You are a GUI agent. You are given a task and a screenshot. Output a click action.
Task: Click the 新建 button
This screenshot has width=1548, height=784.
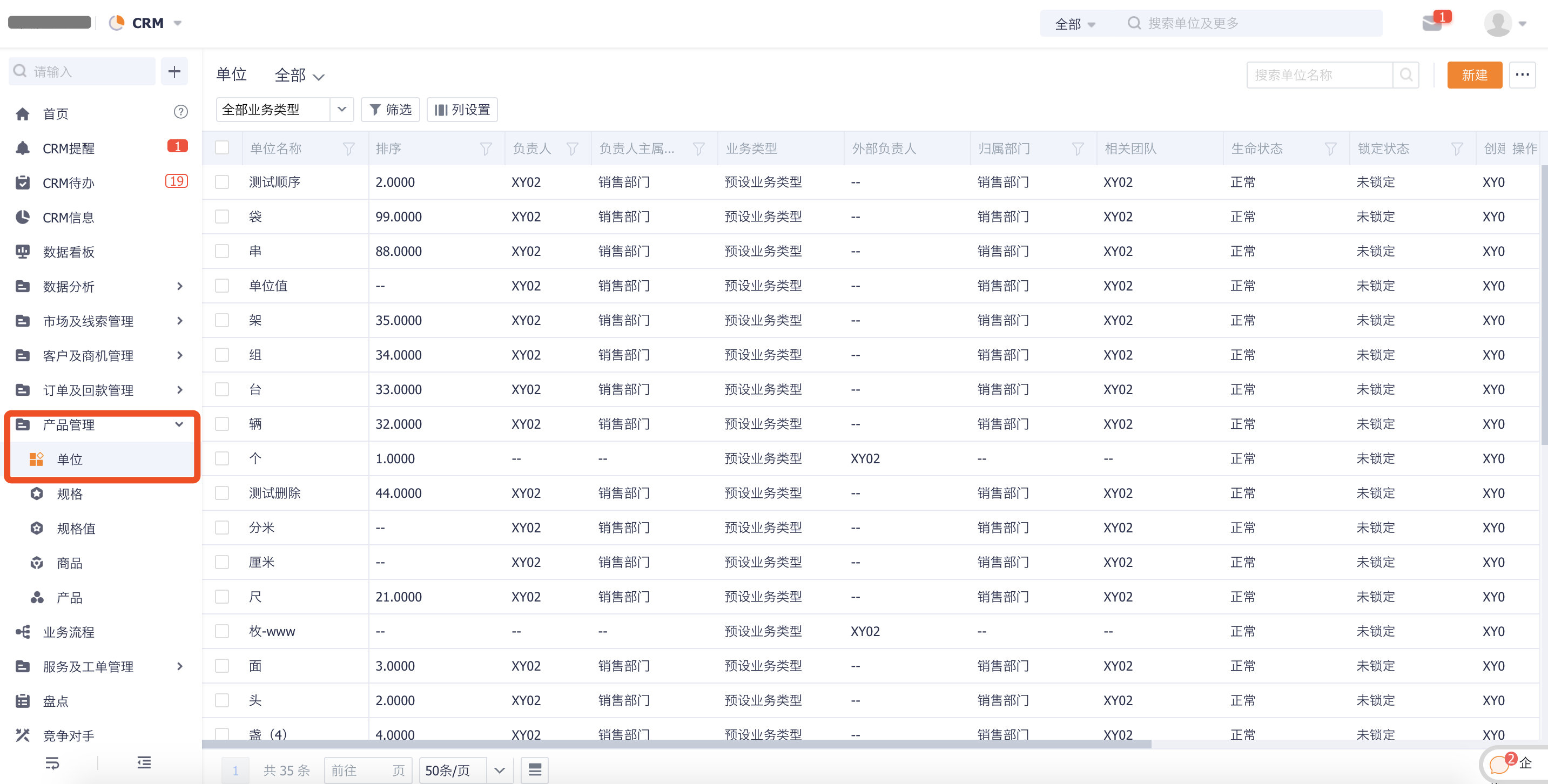tap(1474, 75)
